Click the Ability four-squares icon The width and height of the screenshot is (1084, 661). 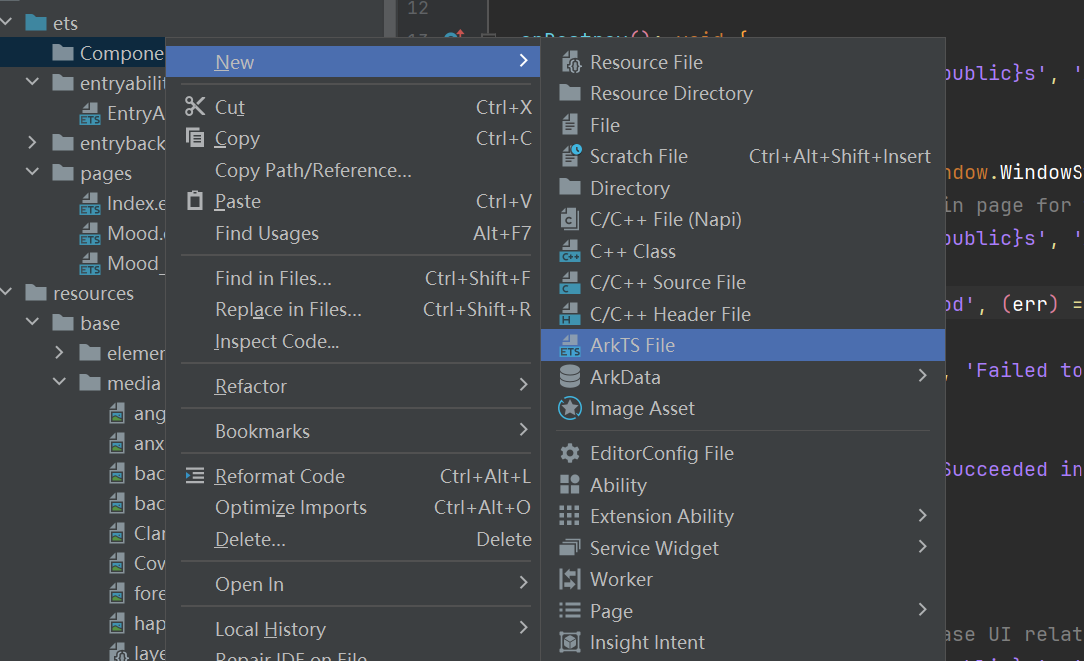click(570, 485)
